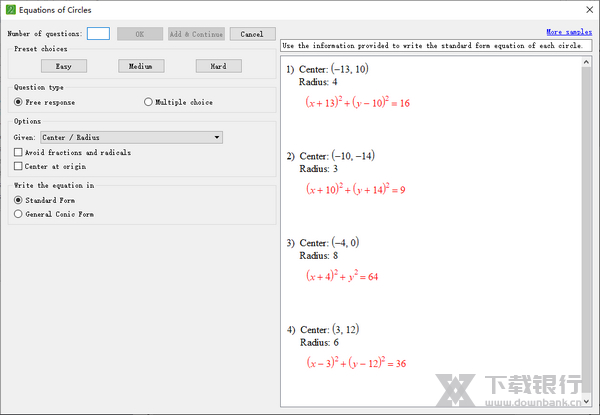Check the Center at origin option
The width and height of the screenshot is (600, 415).
pos(18,166)
